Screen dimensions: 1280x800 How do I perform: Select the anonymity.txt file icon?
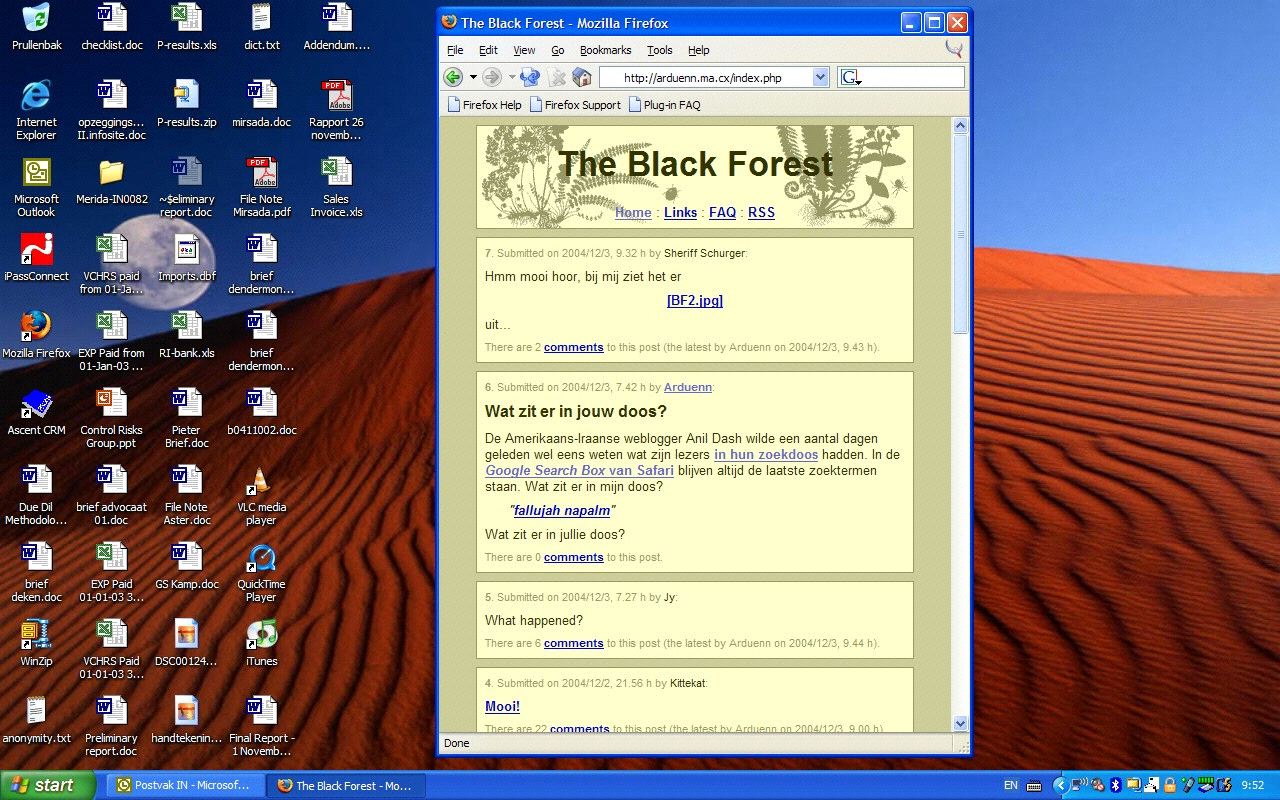36,719
